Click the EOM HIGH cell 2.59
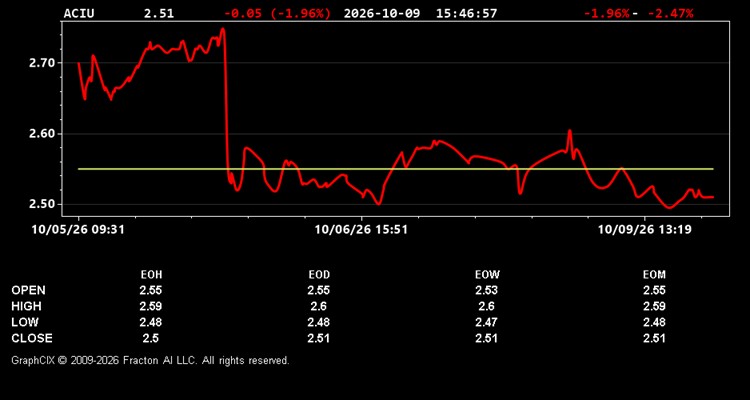This screenshot has height=400, width=750. point(654,306)
